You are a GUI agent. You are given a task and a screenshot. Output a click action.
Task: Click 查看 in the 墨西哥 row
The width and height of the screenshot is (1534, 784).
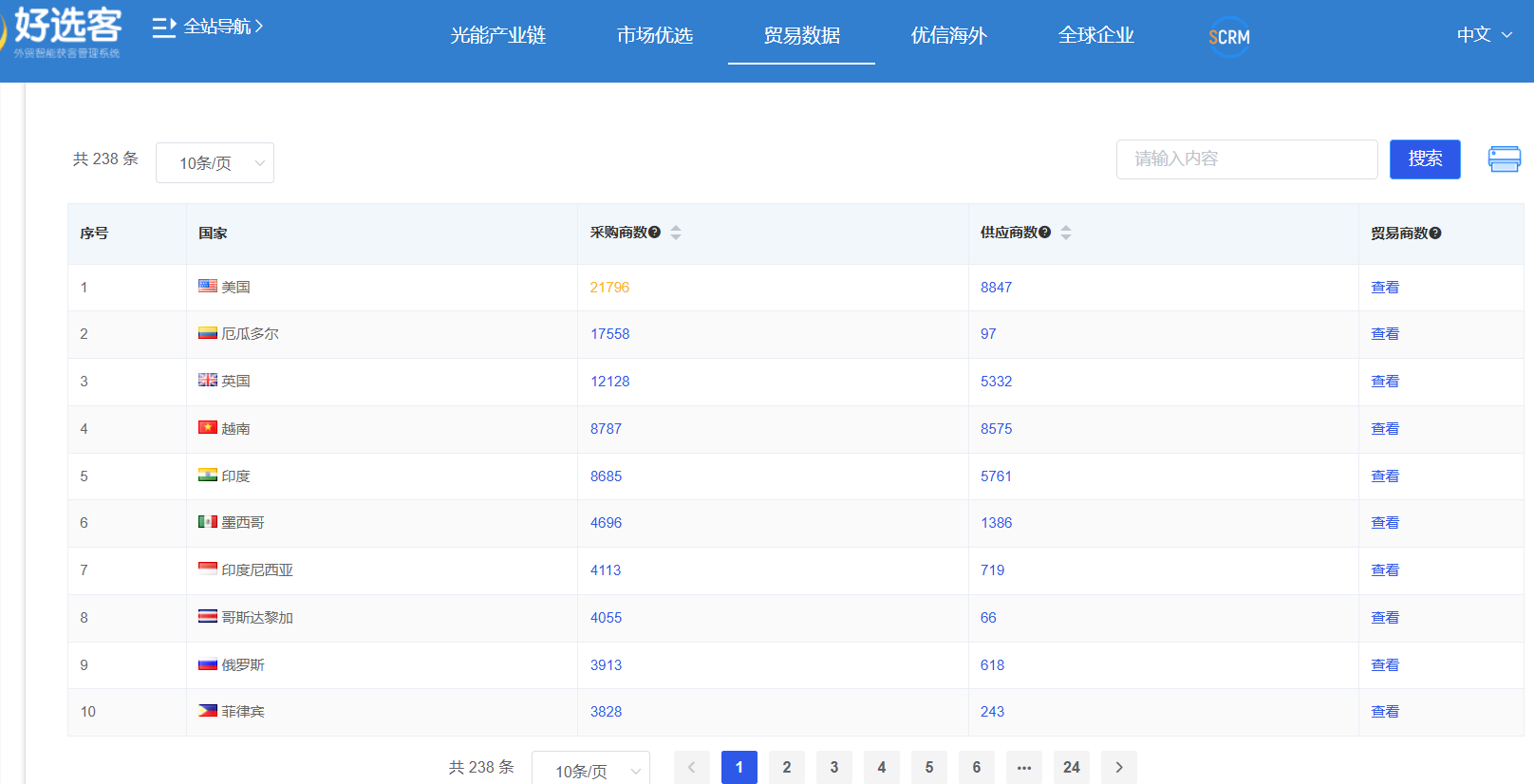pos(1385,523)
